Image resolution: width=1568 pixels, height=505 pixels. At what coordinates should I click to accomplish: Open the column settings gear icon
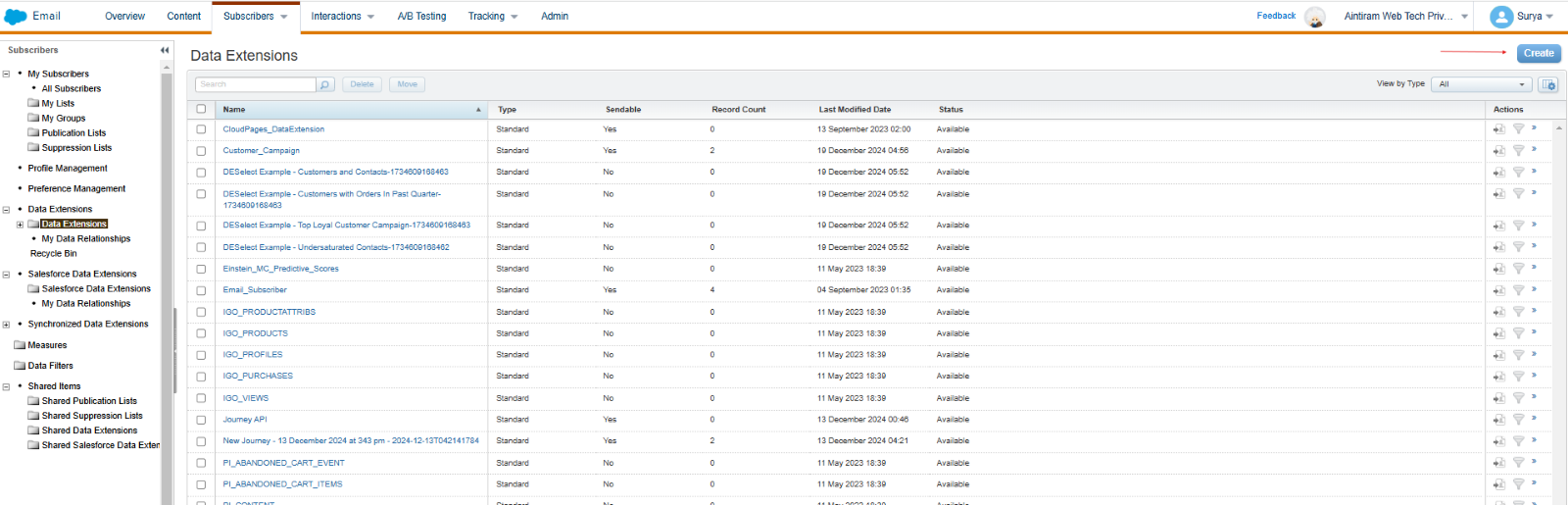1548,84
